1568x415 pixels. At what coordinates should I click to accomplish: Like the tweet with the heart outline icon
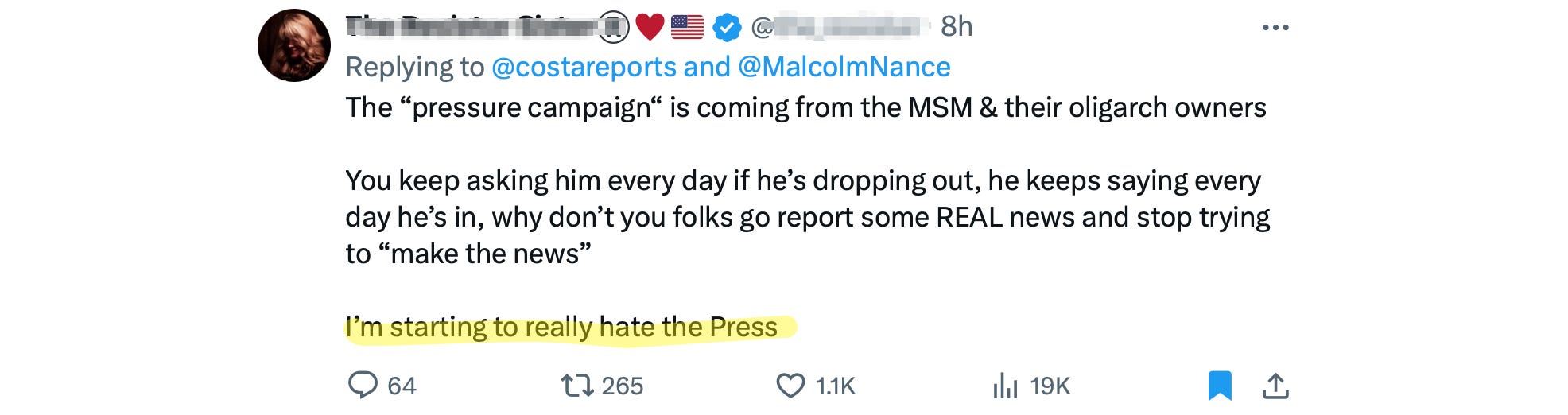point(790,386)
